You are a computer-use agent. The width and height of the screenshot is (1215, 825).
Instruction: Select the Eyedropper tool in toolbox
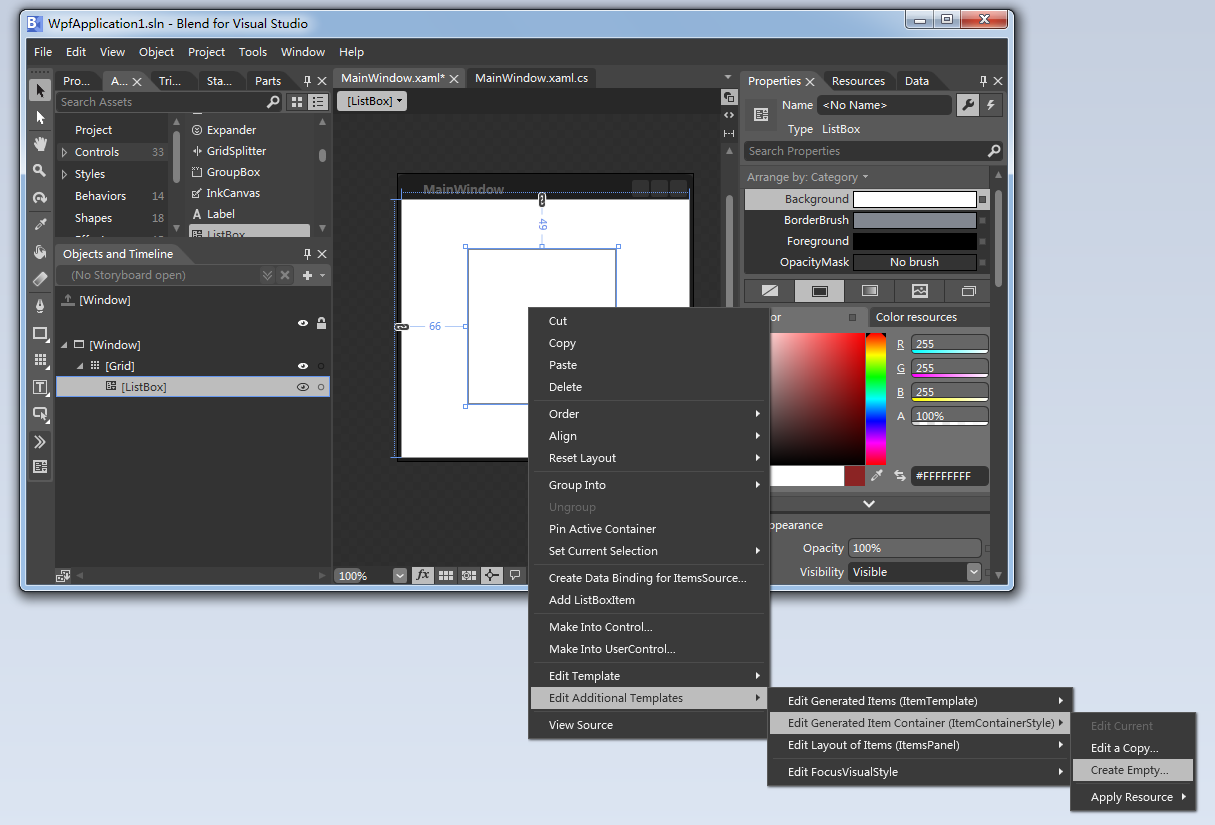(x=40, y=225)
